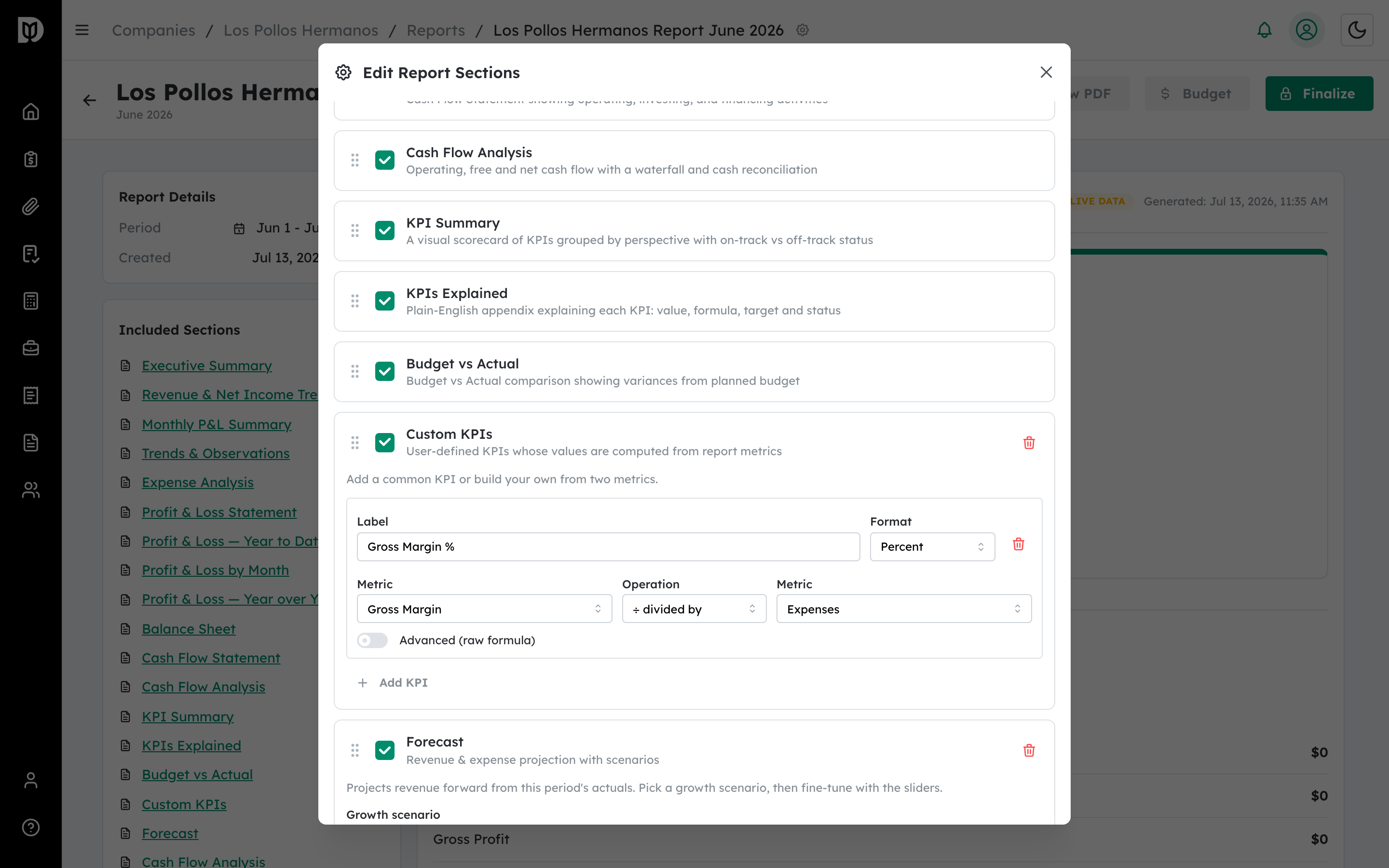This screenshot has width=1389, height=868.
Task: Close the Edit Report Sections dialog
Action: tap(1047, 72)
